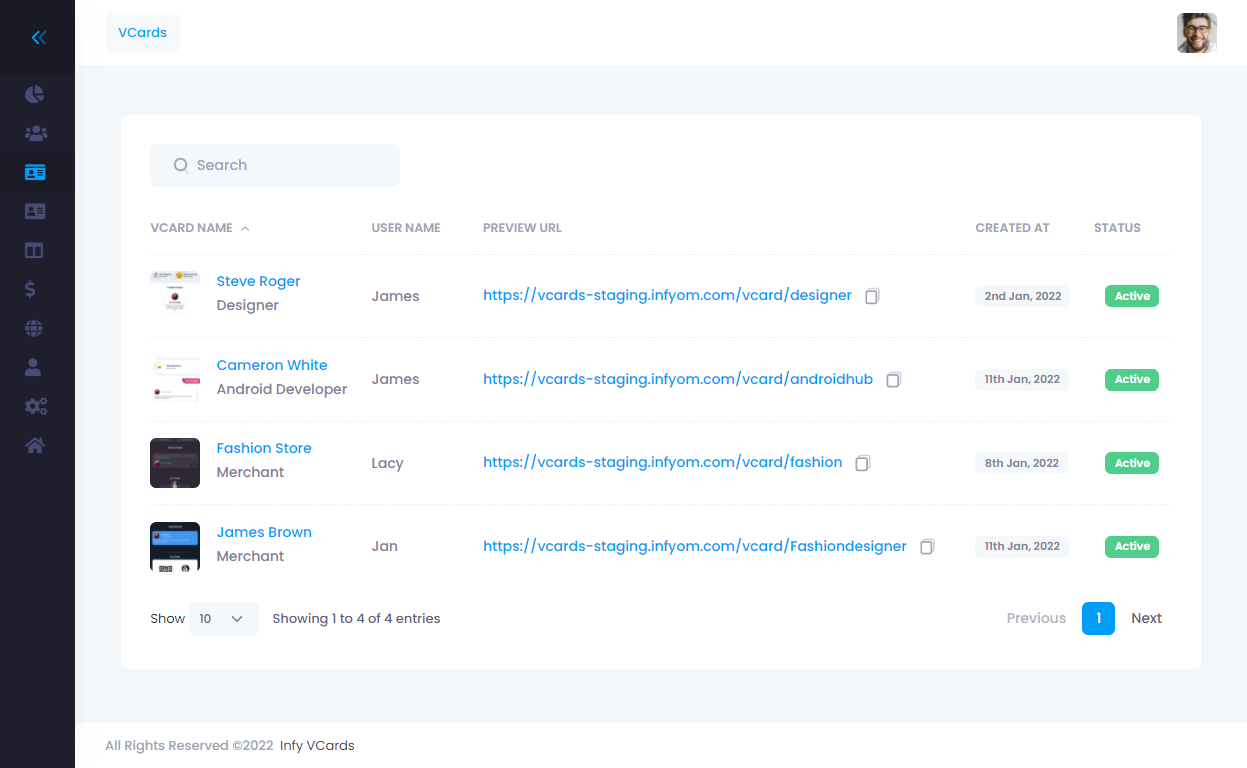The height and width of the screenshot is (768, 1247).
Task: Open the dashboard pie chart icon
Action: [35, 95]
